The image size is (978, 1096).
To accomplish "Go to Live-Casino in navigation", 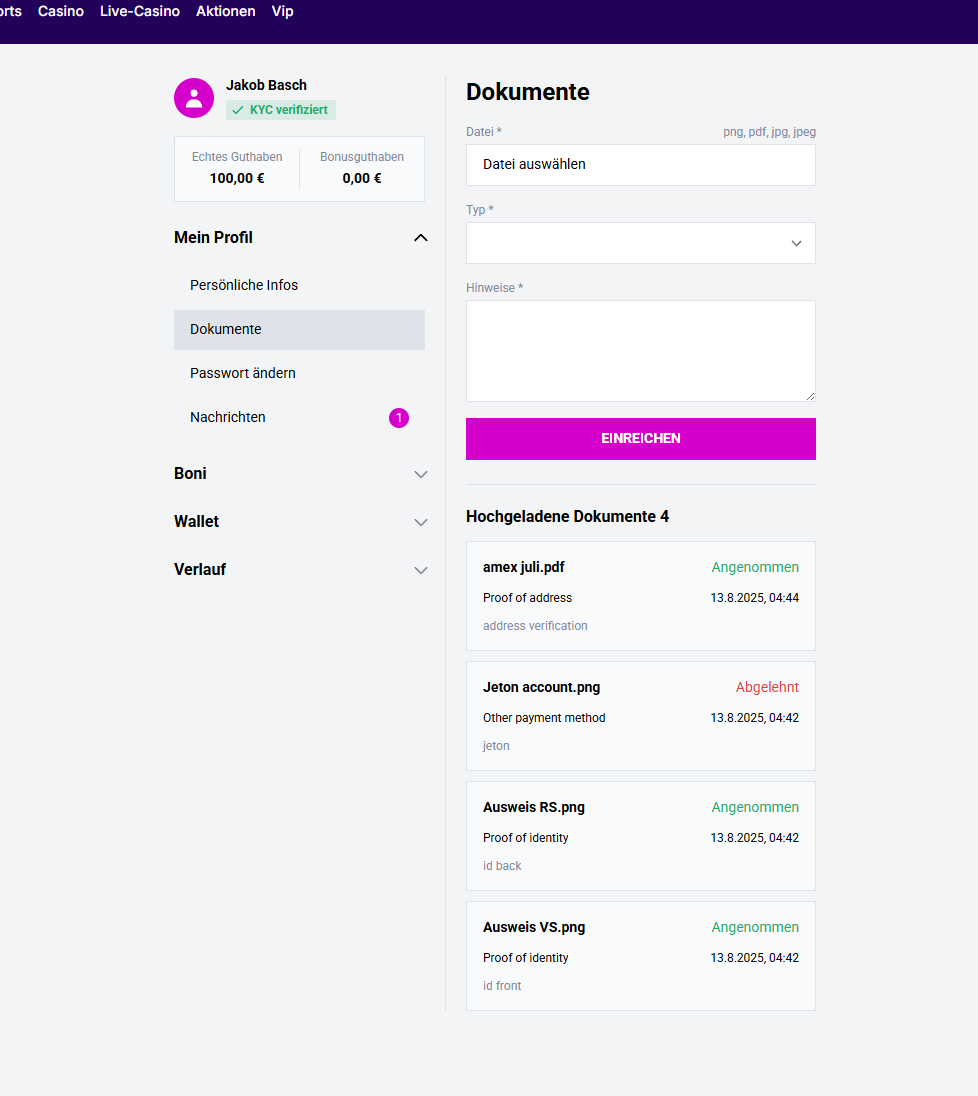I will click(x=140, y=12).
